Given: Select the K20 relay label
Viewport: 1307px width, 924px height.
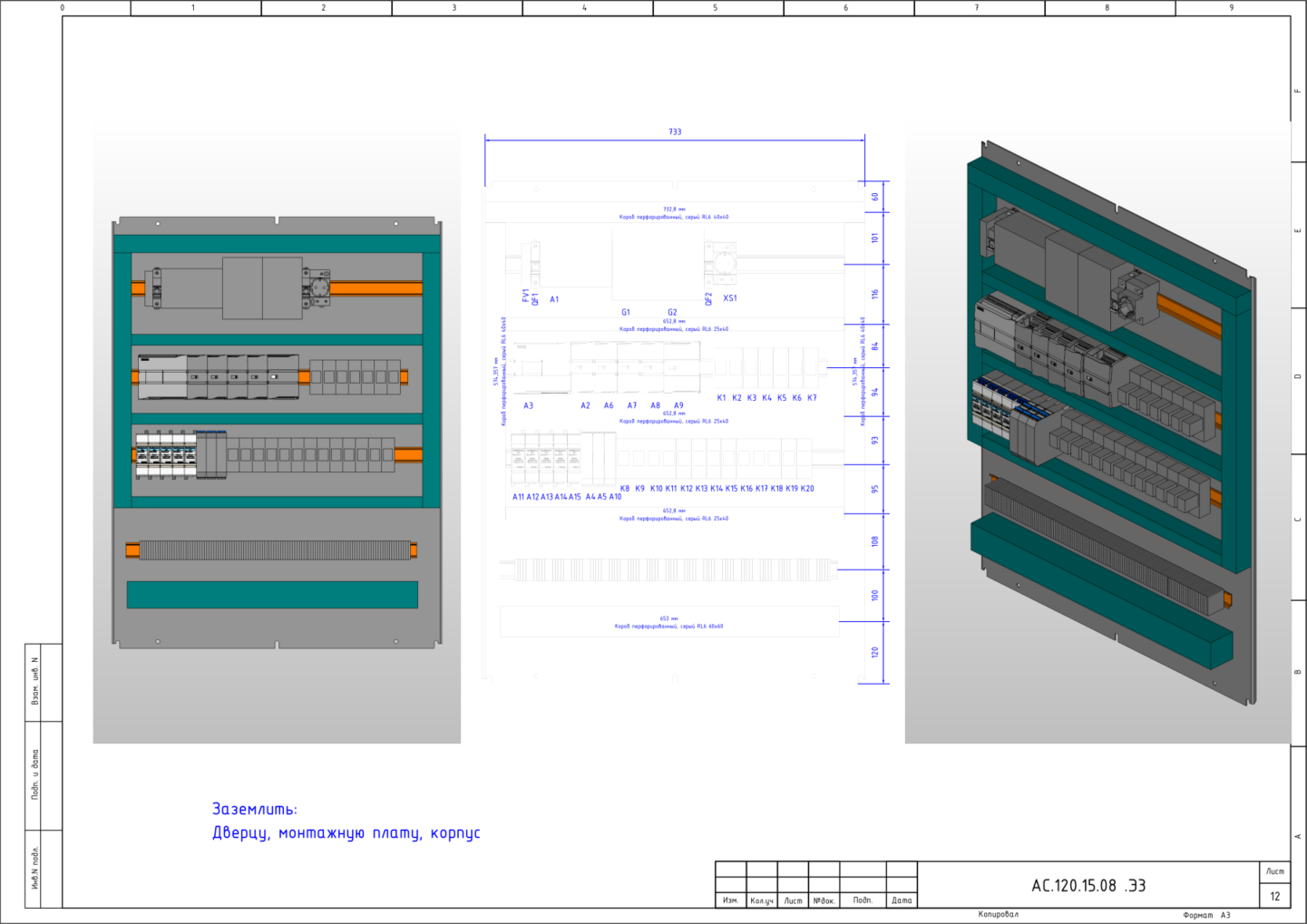Looking at the screenshot, I should pos(807,488).
